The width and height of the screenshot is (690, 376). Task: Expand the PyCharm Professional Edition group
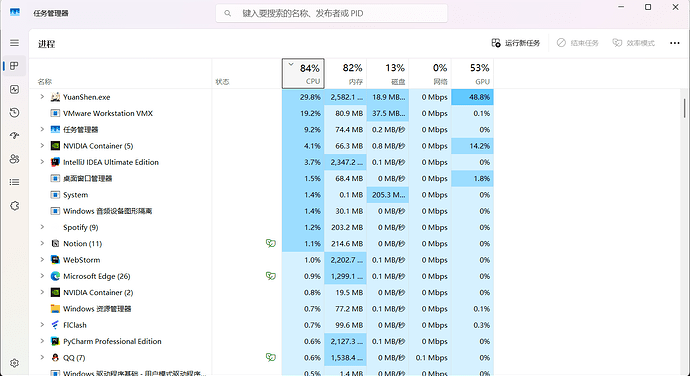click(42, 341)
